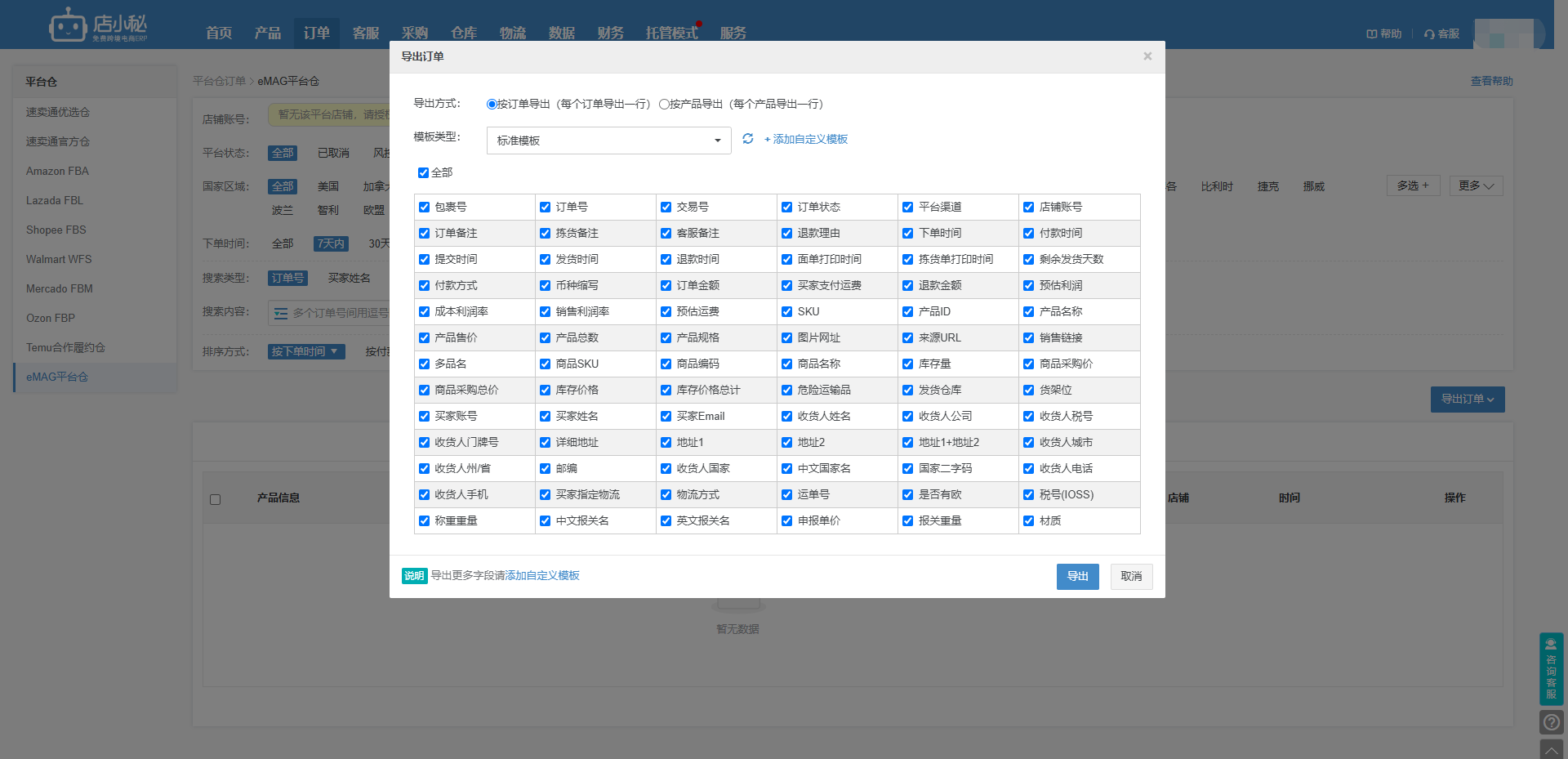Open the 客服 navigation menu
The image size is (1568, 759).
click(x=366, y=33)
